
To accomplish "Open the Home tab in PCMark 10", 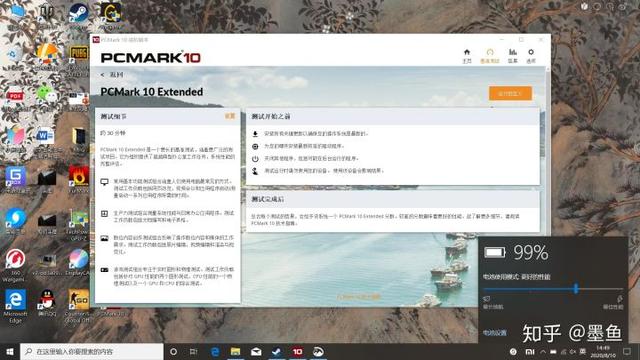I will tap(467, 56).
